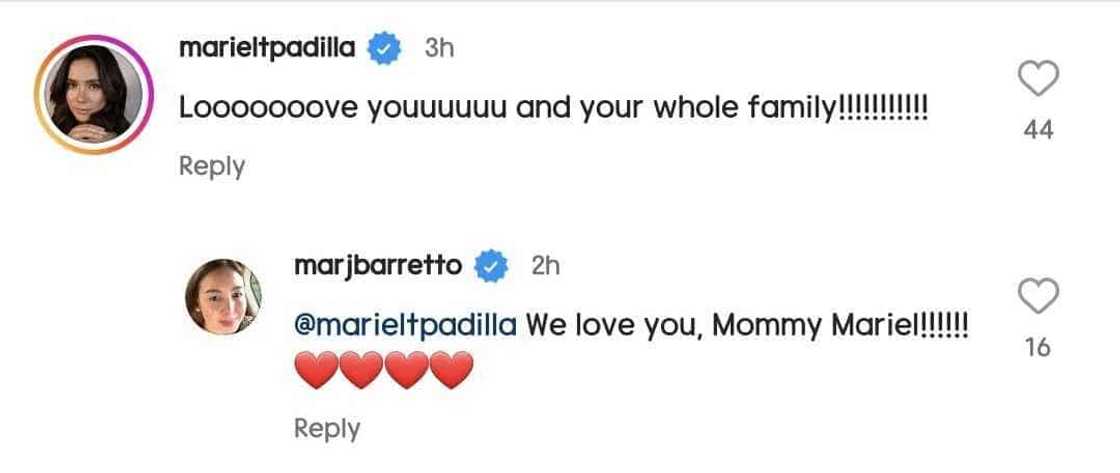Click the "We love you, Mommy Mariel" text
1120x473 pixels.
[746, 325]
